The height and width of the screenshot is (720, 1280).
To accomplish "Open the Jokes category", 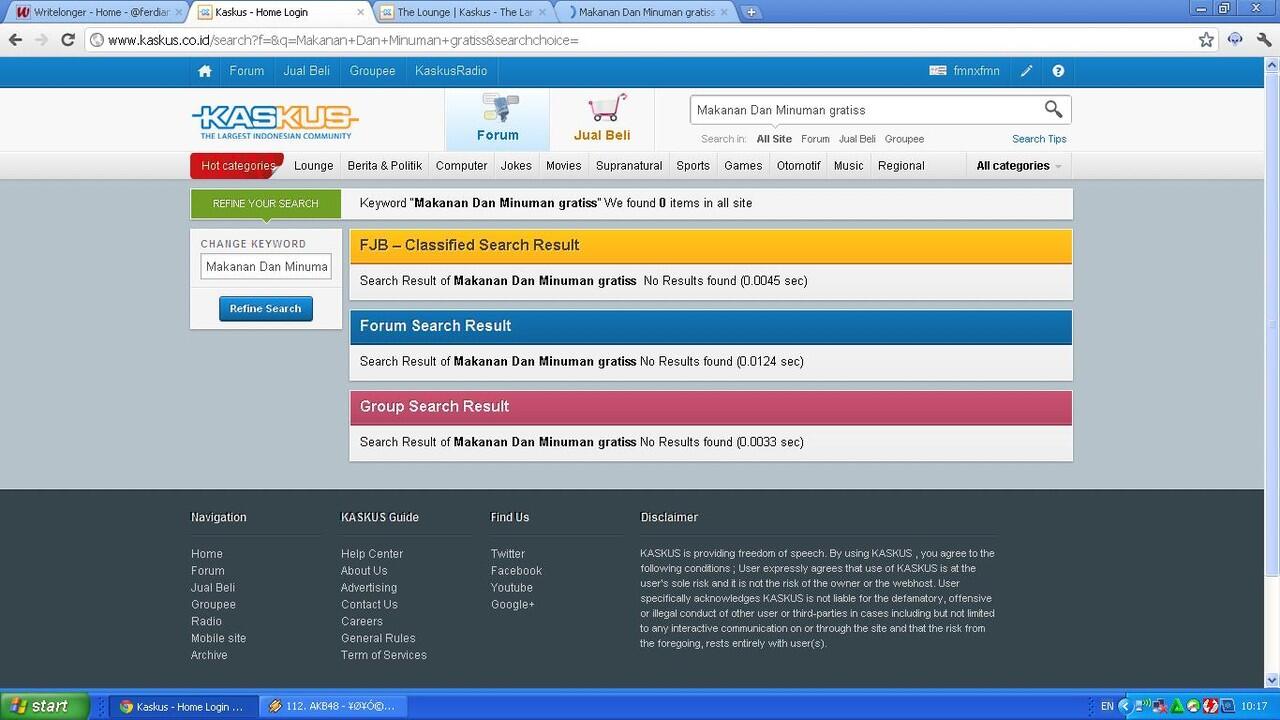I will coord(517,166).
